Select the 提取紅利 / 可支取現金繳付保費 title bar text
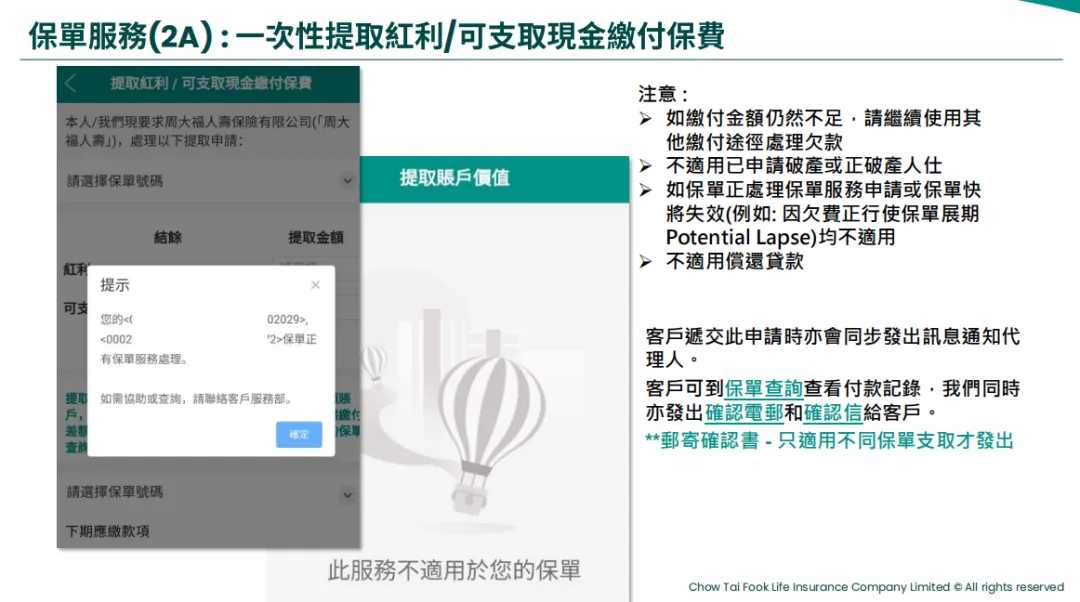The width and height of the screenshot is (1080, 602). [x=211, y=83]
